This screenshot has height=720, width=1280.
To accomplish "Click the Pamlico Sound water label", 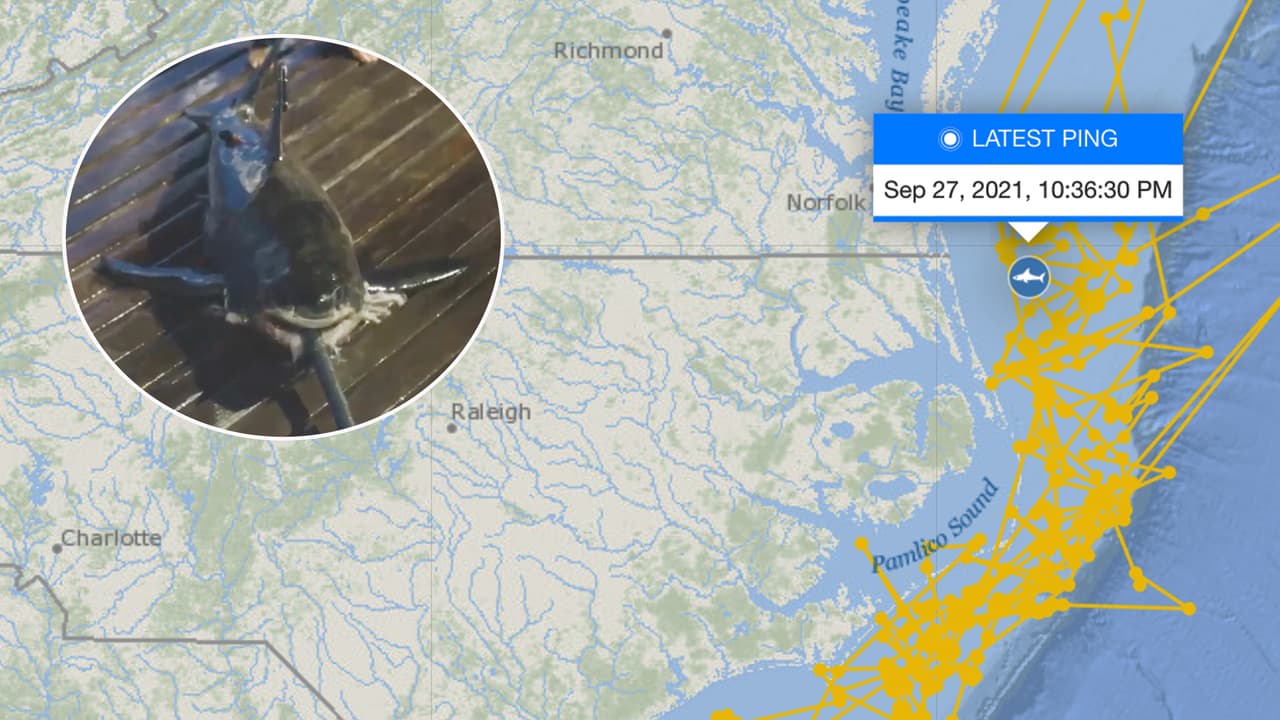I will click(x=934, y=527).
